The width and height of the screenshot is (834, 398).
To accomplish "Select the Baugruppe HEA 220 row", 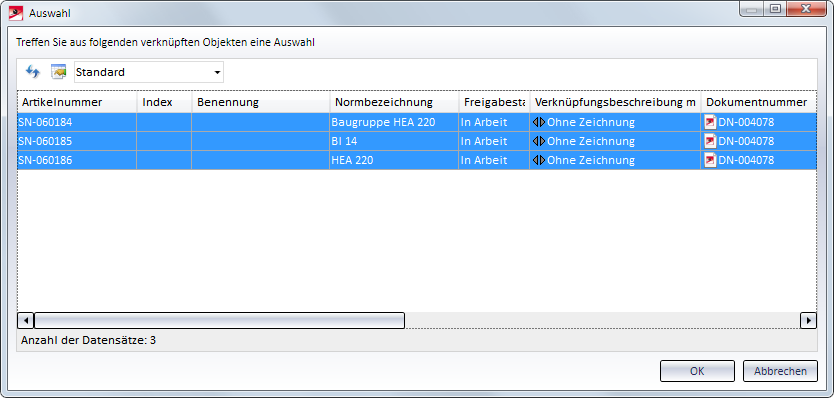I will [x=417, y=122].
